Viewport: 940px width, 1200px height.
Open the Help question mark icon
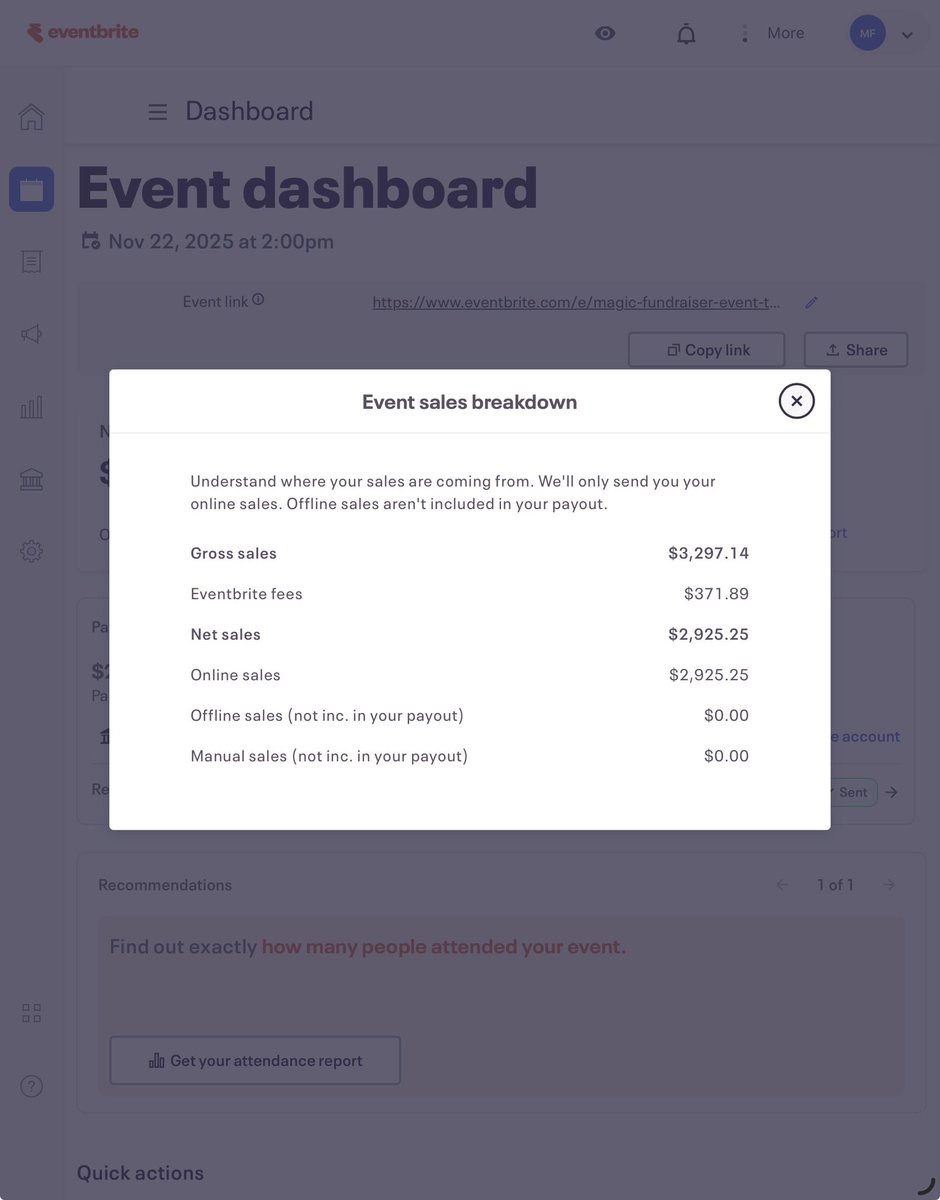(32, 1086)
